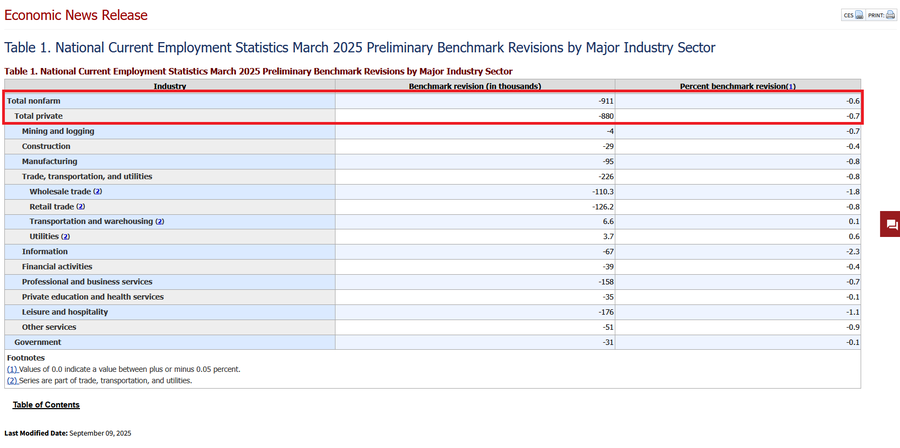The image size is (900, 448).
Task: Click the Footnotes heading
Action: click(x=26, y=358)
